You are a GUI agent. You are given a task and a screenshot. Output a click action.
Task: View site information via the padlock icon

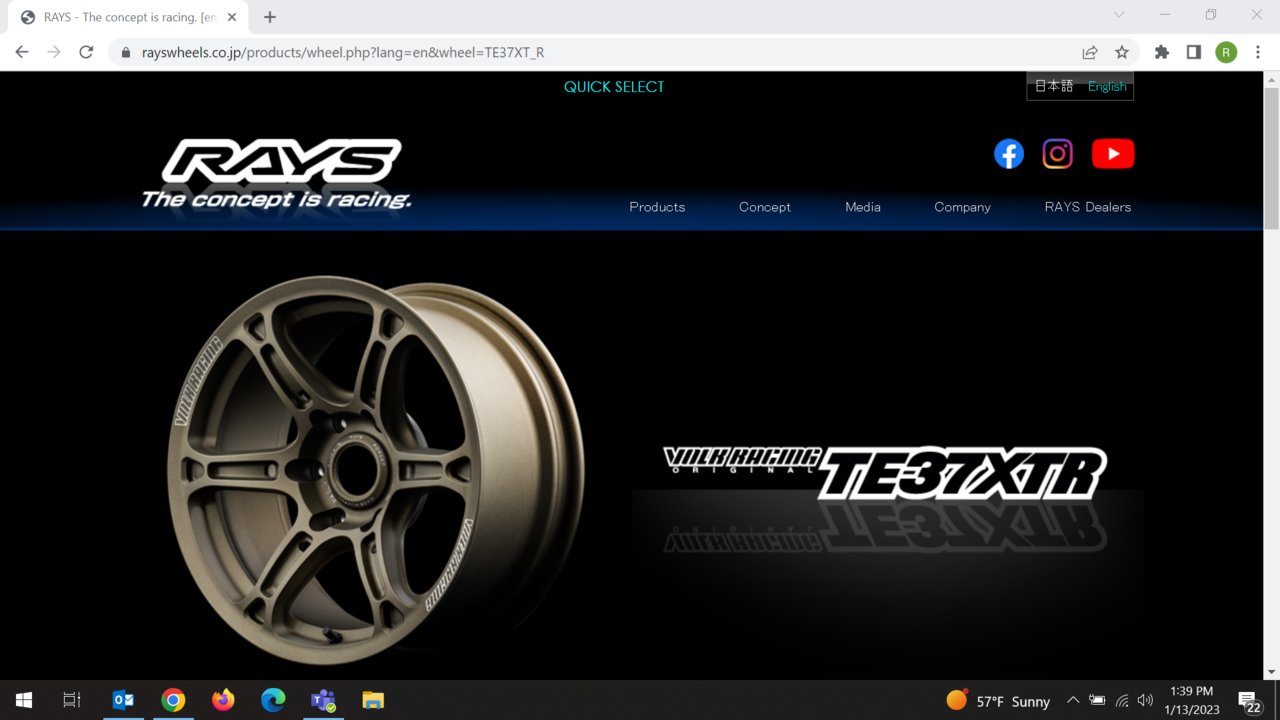[x=126, y=53]
